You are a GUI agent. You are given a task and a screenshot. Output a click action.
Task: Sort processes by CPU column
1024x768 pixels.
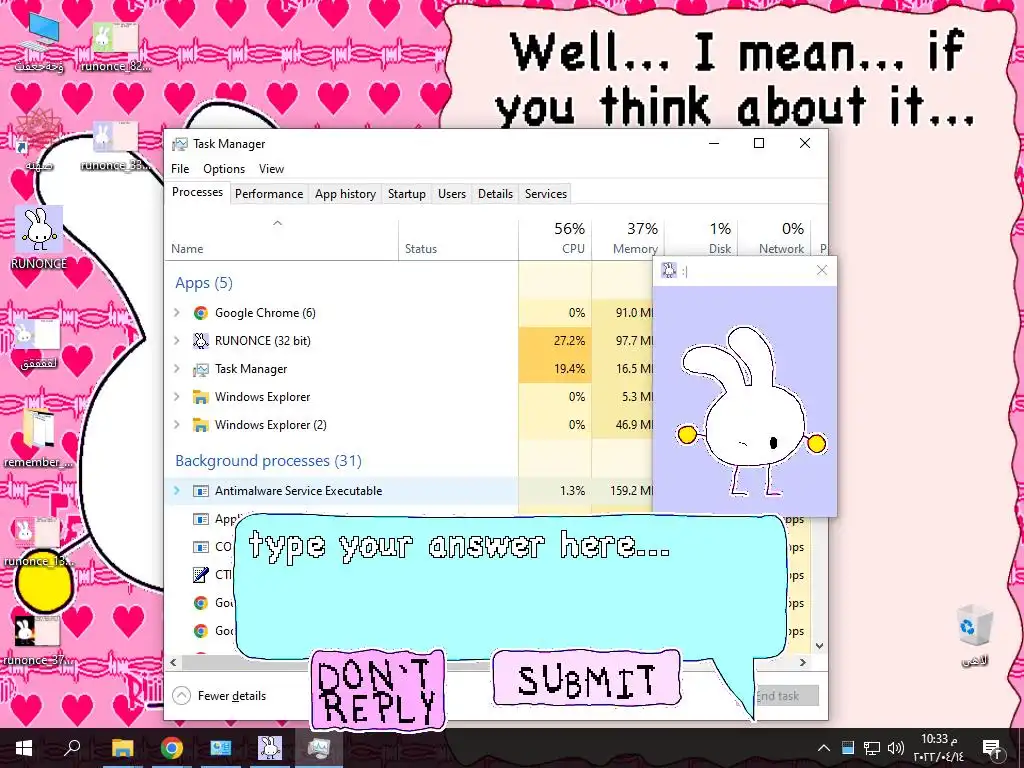(x=555, y=238)
